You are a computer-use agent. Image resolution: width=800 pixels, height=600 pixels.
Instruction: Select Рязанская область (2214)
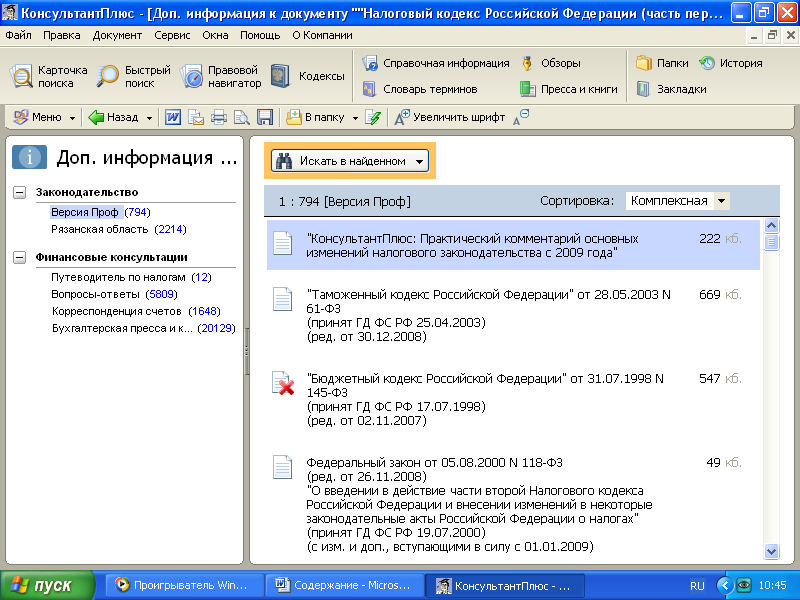[x=118, y=229]
